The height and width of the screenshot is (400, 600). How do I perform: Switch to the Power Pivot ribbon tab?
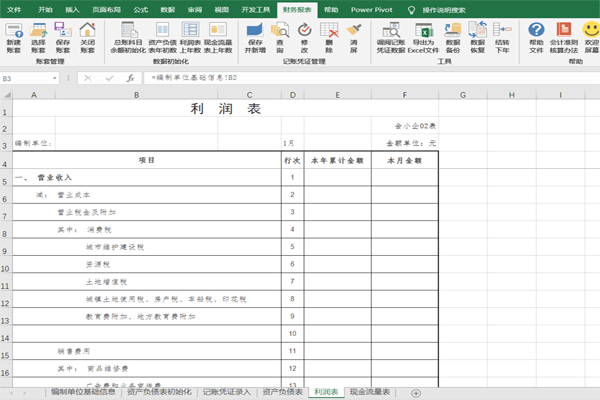click(372, 10)
